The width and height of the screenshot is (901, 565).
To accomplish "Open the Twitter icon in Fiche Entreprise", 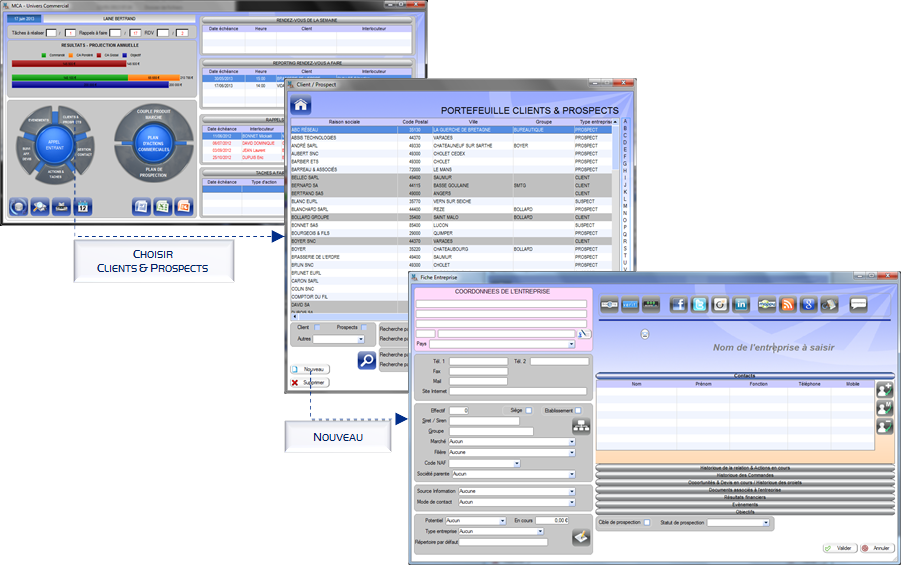I will pos(699,304).
